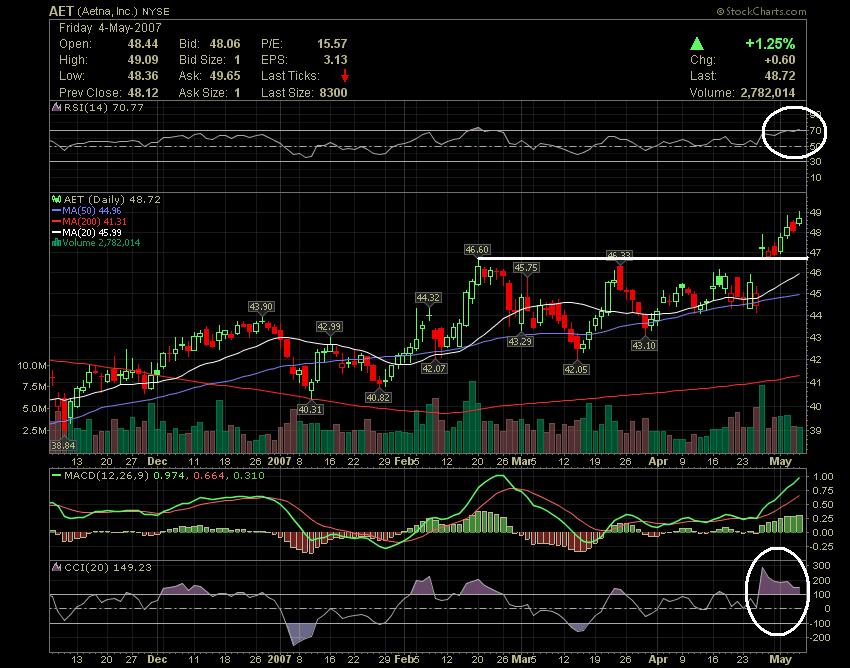
Task: Click the 'MA(20) 45.99' legend entry
Action: coord(92,232)
